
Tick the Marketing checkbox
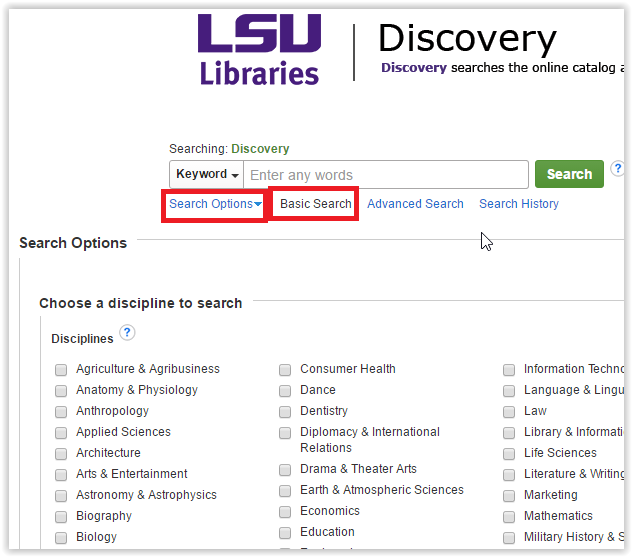(x=509, y=496)
